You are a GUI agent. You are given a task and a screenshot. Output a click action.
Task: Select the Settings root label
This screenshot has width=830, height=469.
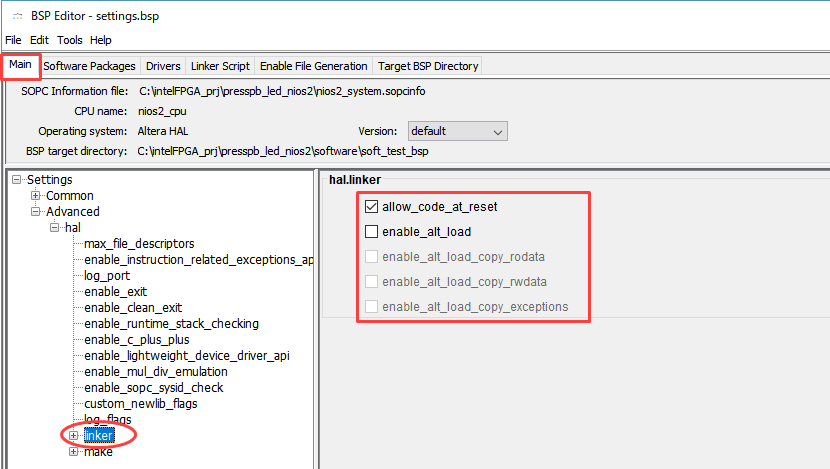[x=50, y=180]
